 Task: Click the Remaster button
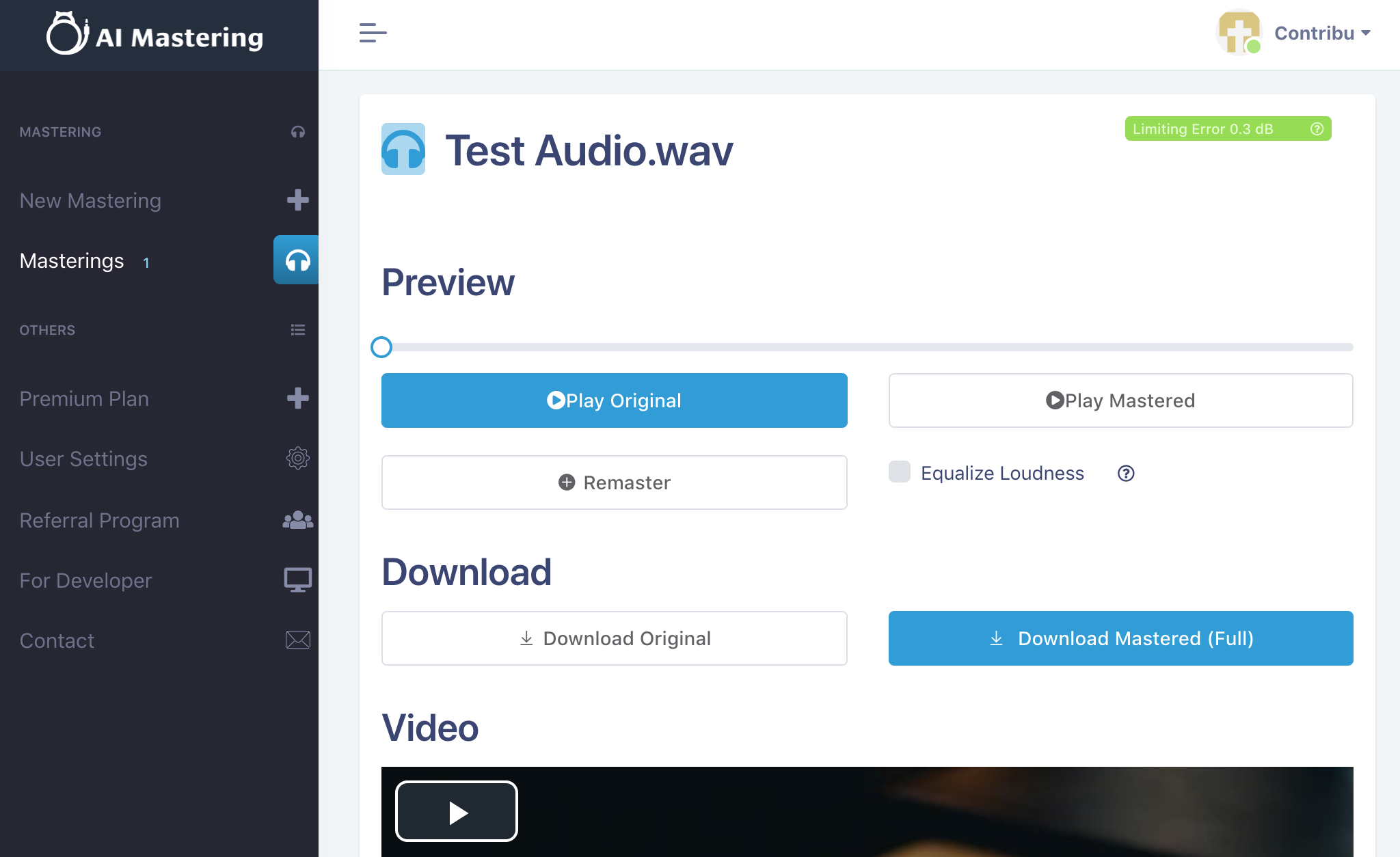pos(615,482)
